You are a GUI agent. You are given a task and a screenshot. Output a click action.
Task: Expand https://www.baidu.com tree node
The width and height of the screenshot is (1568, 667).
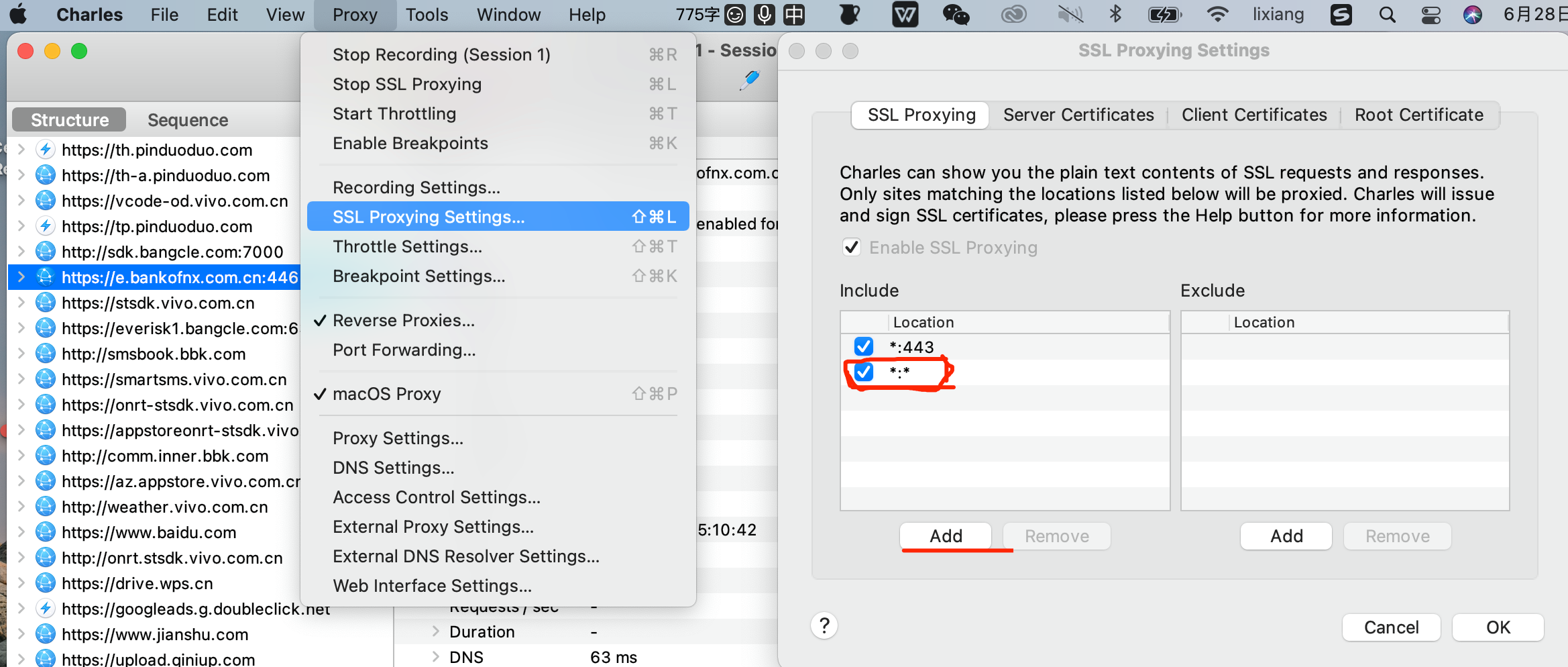(21, 532)
